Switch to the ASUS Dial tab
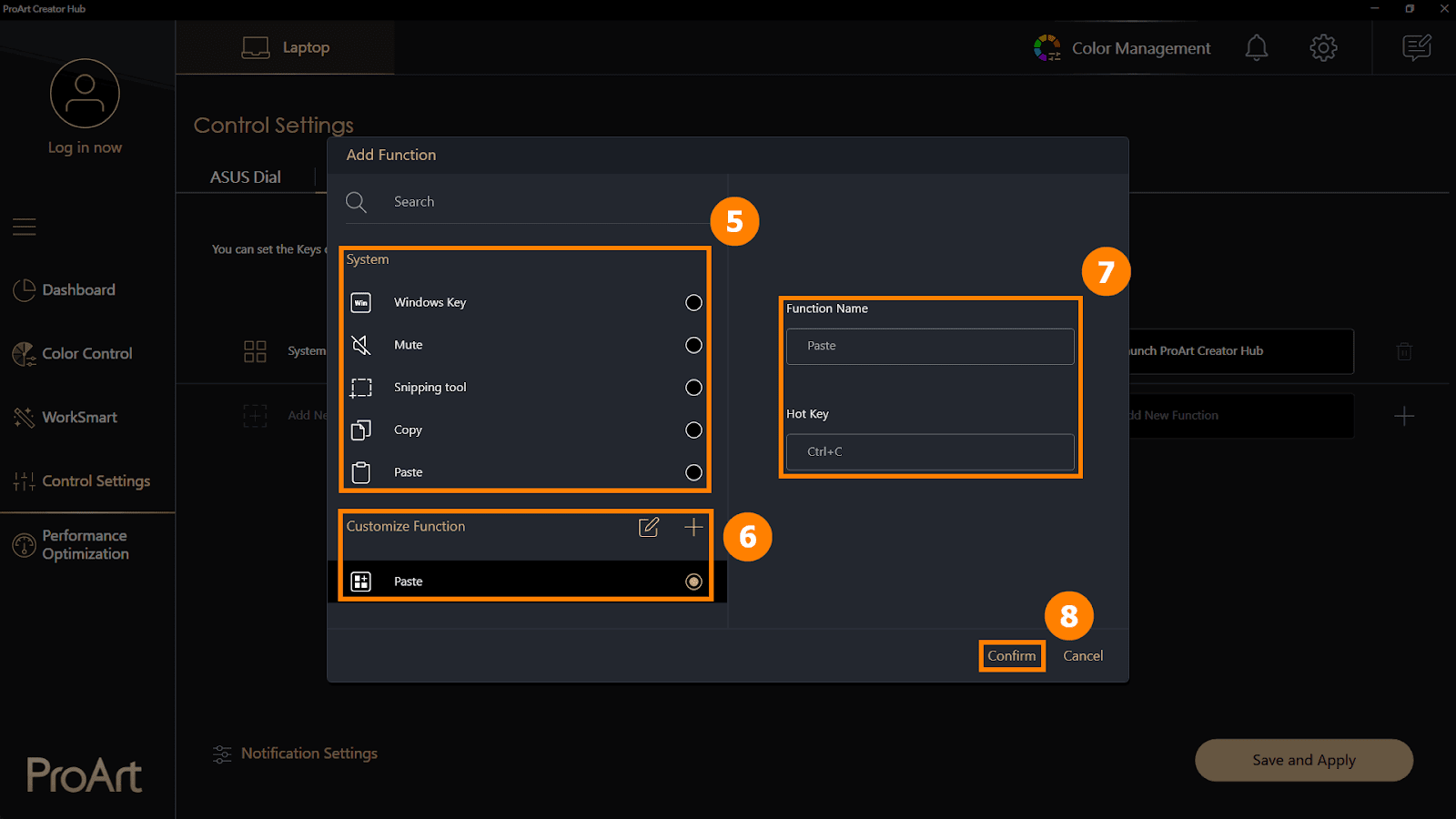 [246, 177]
